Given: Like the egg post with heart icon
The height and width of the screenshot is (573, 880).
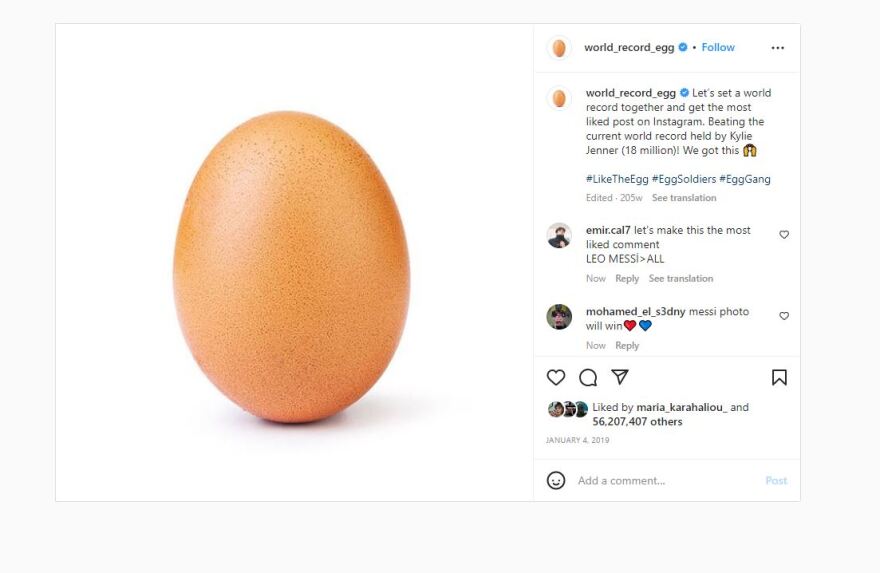Looking at the screenshot, I should 556,377.
